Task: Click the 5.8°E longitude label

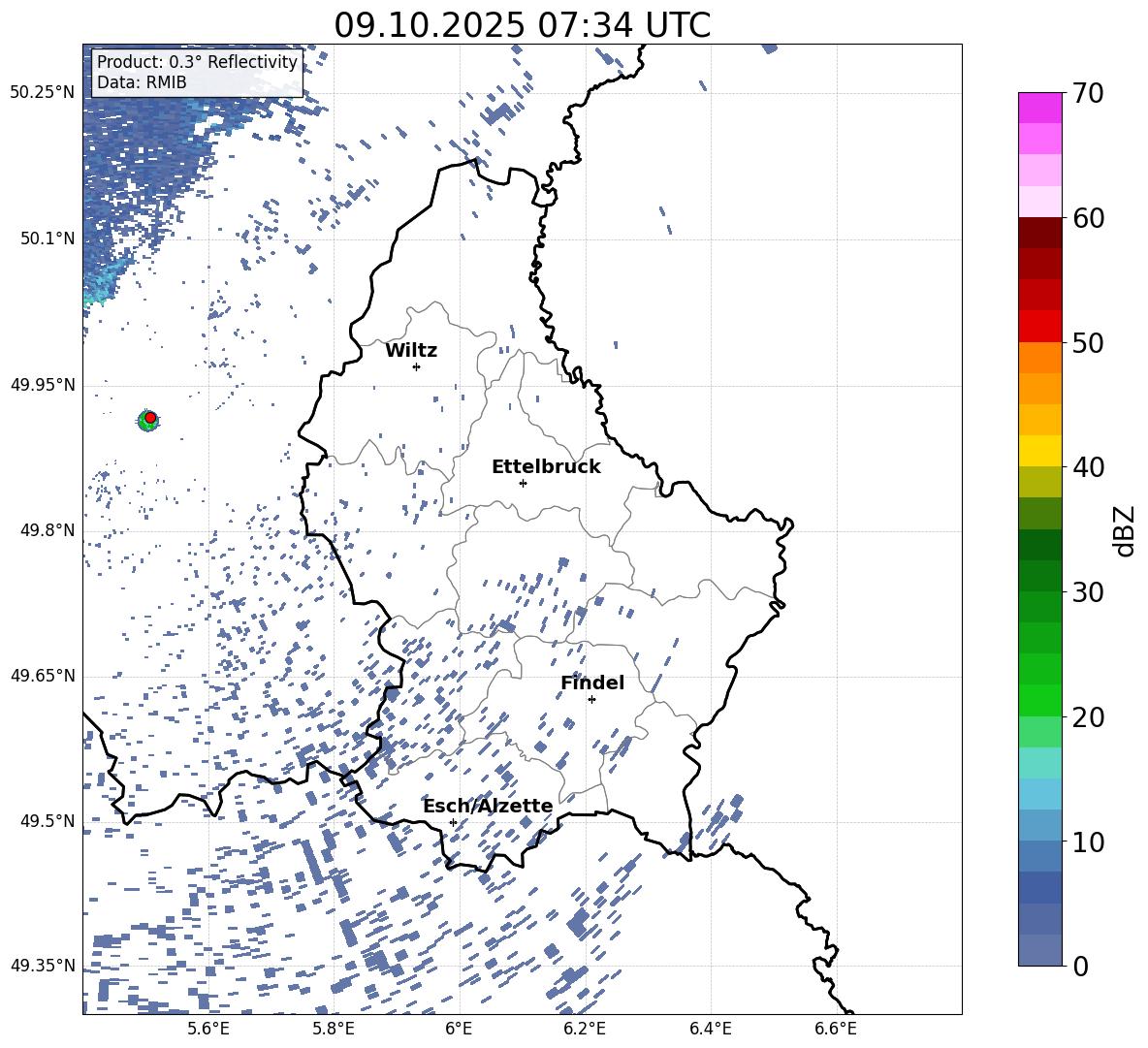Action: pyautogui.click(x=334, y=1029)
